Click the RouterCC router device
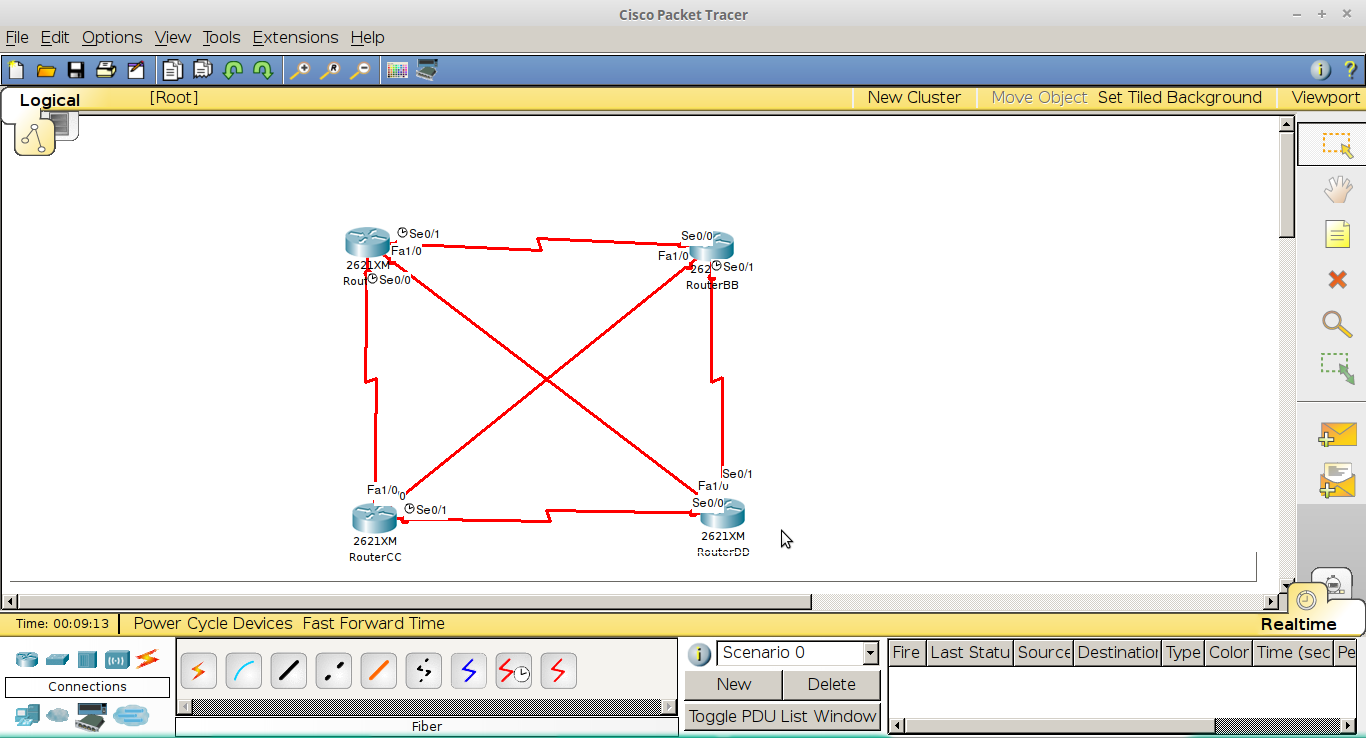Viewport: 1366px width, 738px height. click(x=374, y=518)
